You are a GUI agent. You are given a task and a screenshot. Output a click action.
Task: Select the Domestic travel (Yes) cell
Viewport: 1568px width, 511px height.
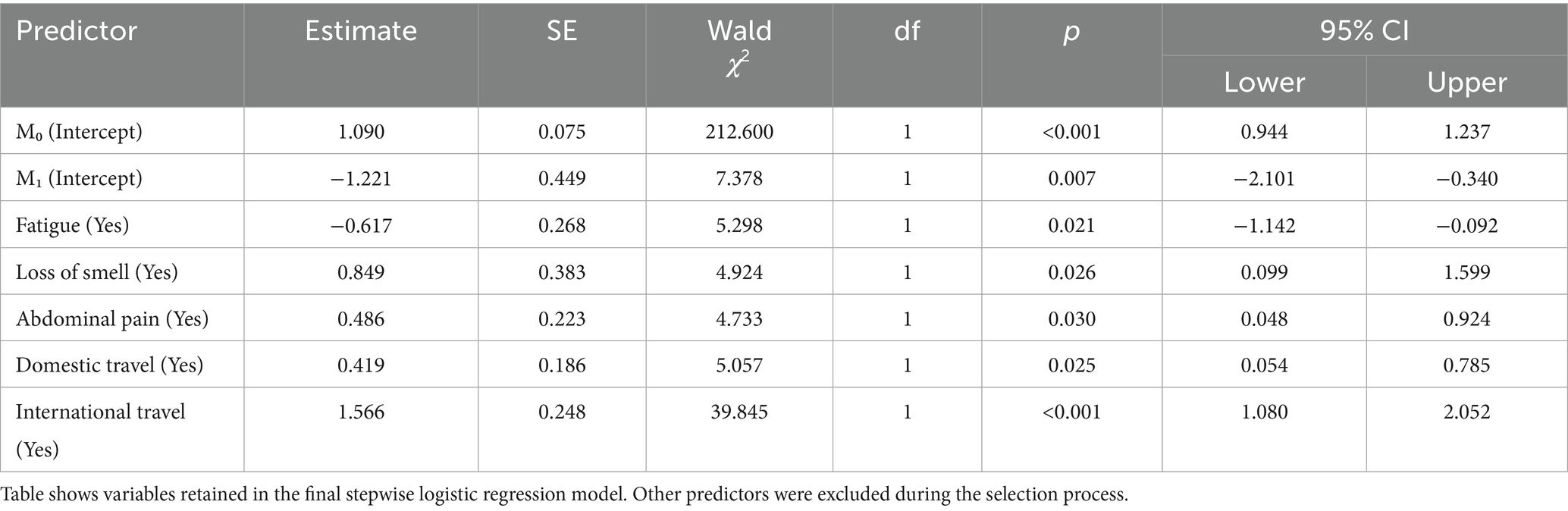[x=109, y=365]
